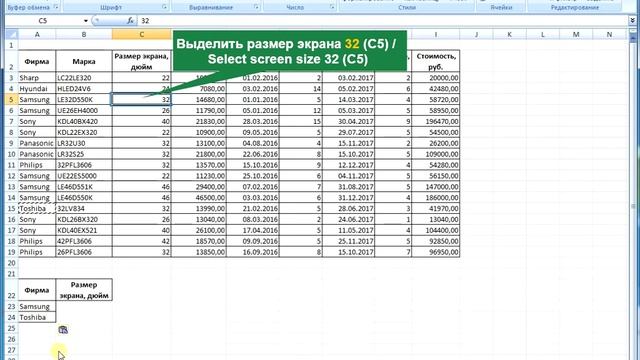This screenshot has width=640, height=360.
Task: Select column J header
Action: tap(476, 35)
